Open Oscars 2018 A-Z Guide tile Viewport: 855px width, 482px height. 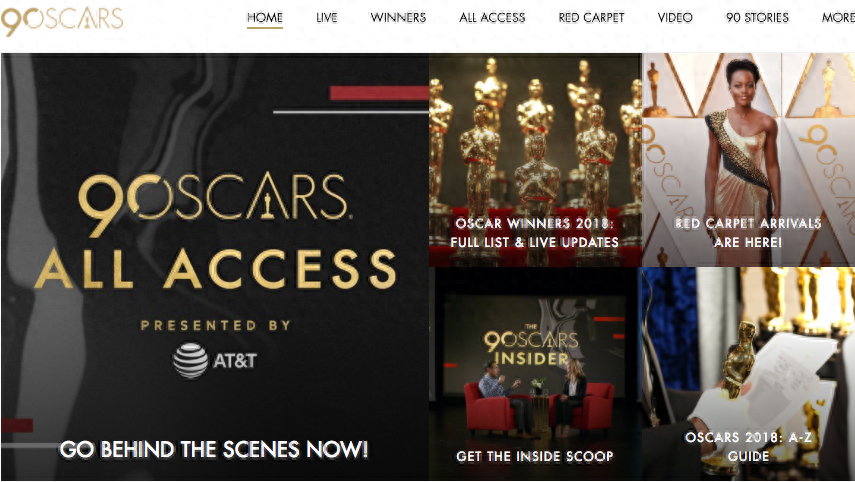(749, 374)
